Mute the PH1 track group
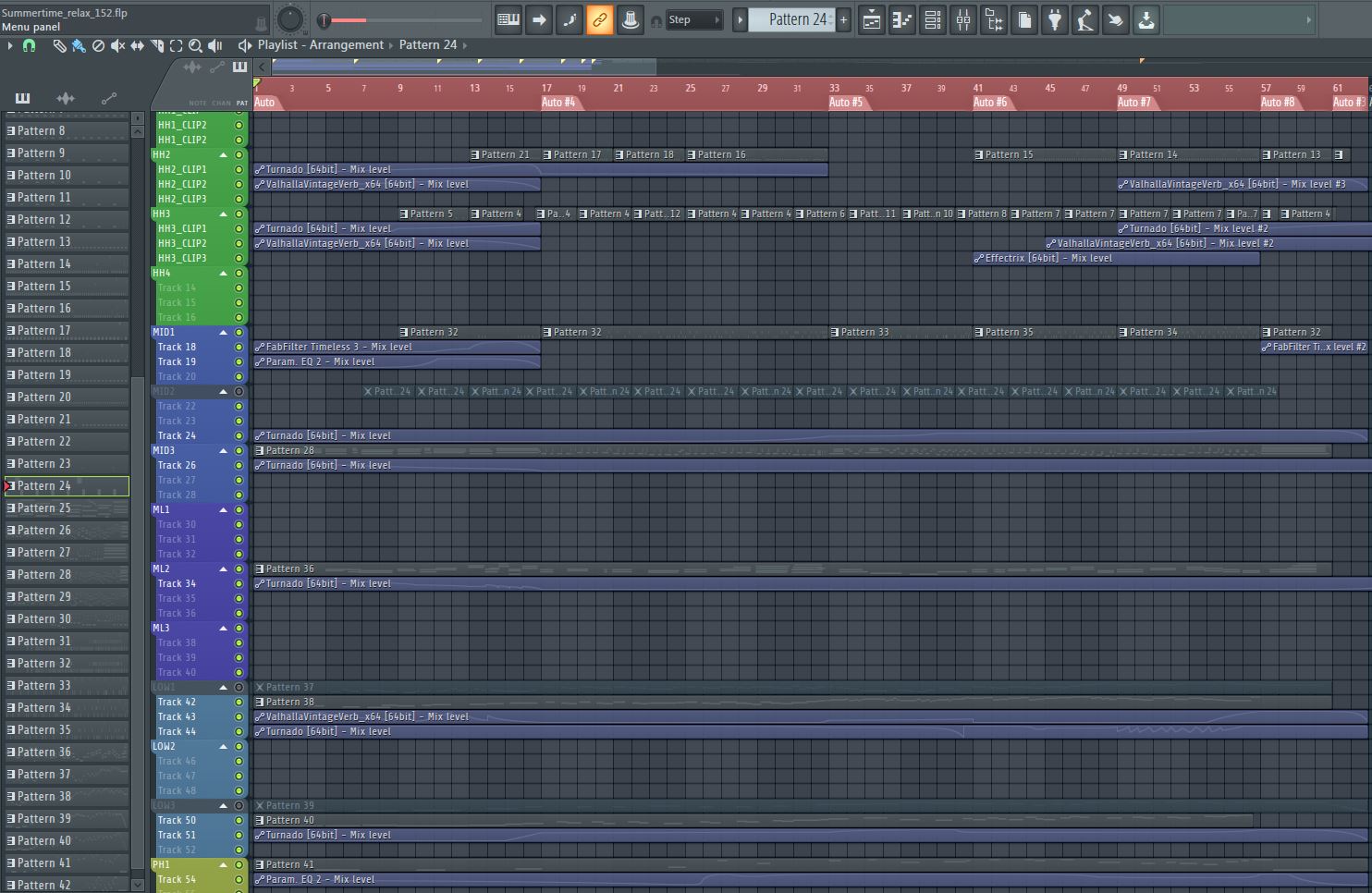This screenshot has height=893, width=1372. tap(239, 864)
